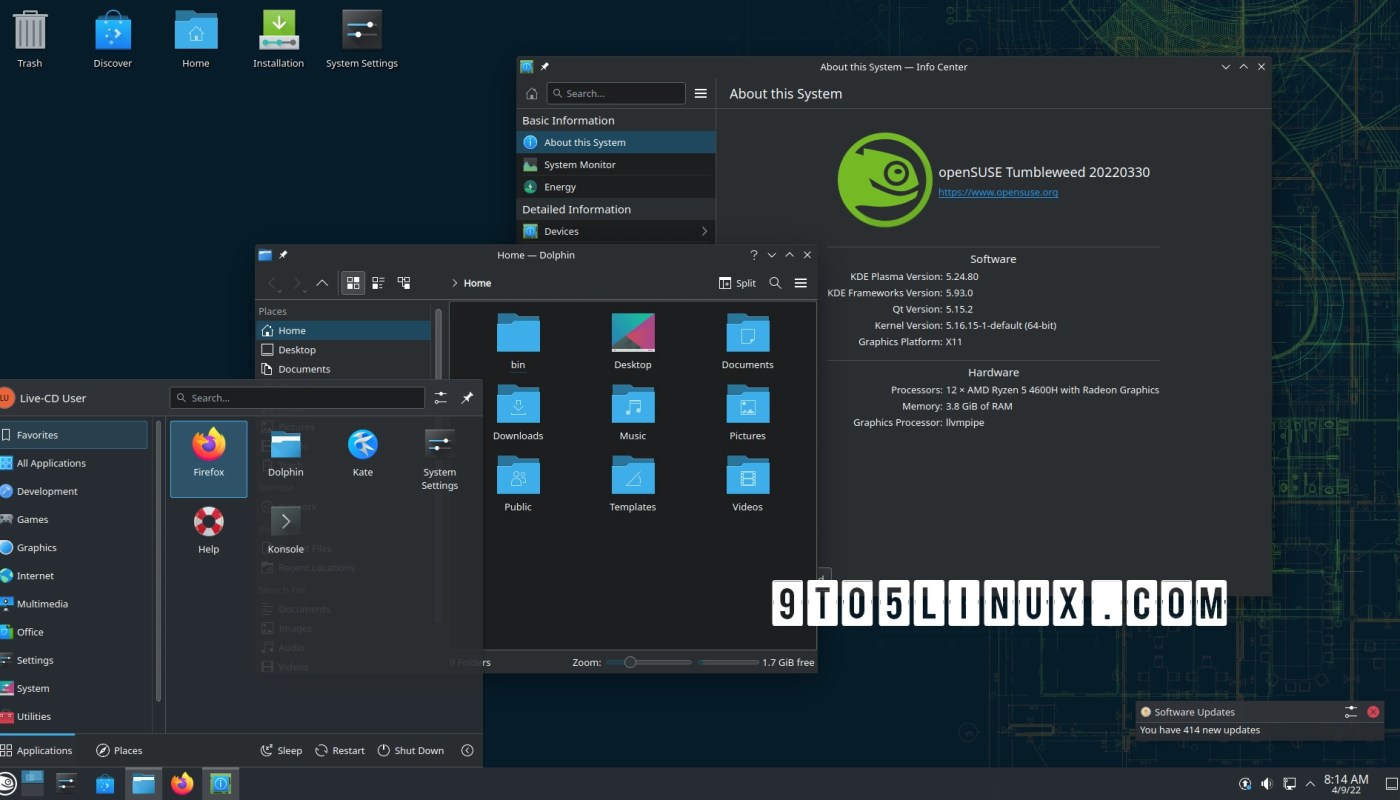Open the Music folder in Dolphin

tap(633, 413)
